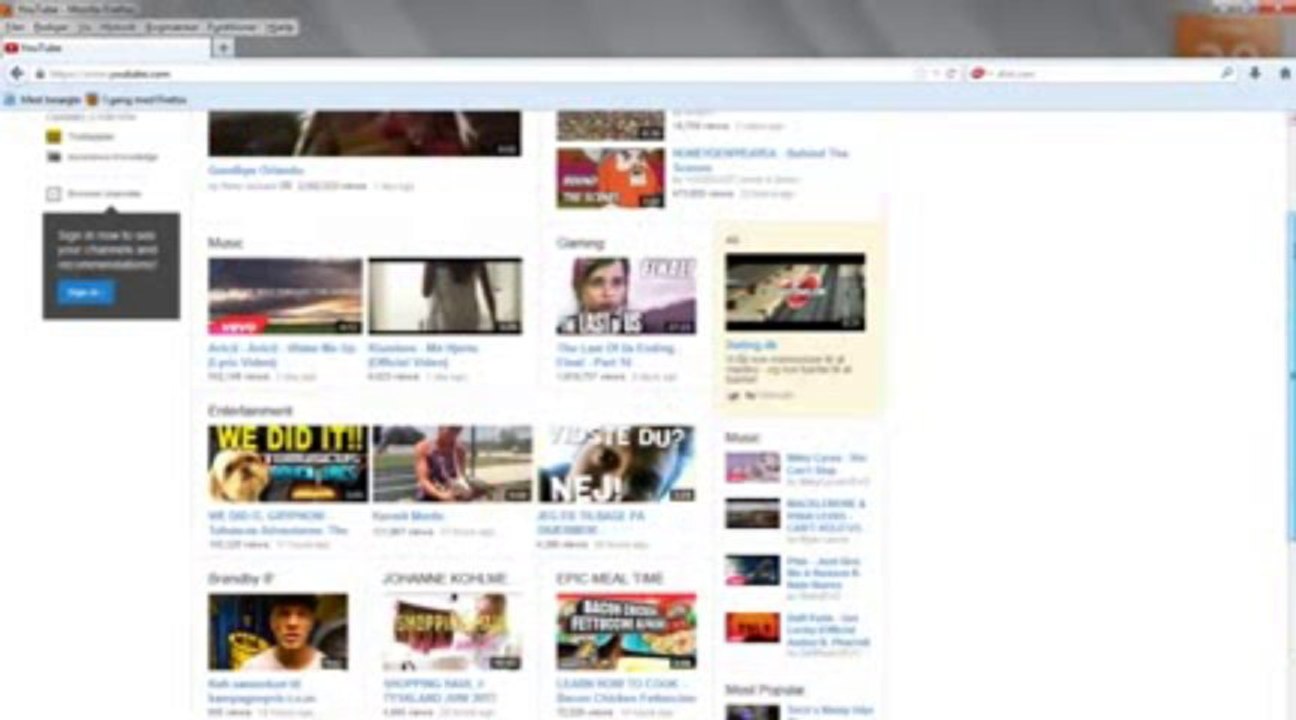
Task: Click the Goodbye Orlando video thumbnail
Action: click(364, 133)
